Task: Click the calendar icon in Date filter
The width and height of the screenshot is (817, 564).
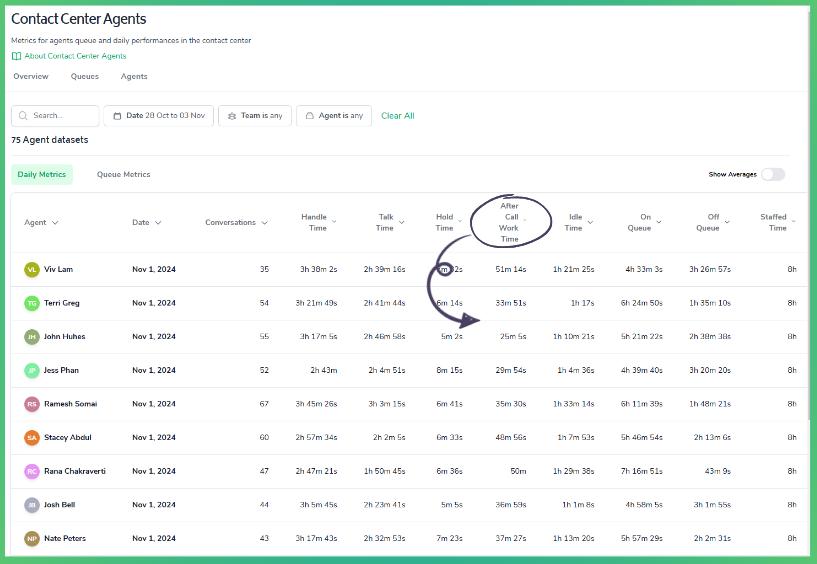Action: (117, 116)
